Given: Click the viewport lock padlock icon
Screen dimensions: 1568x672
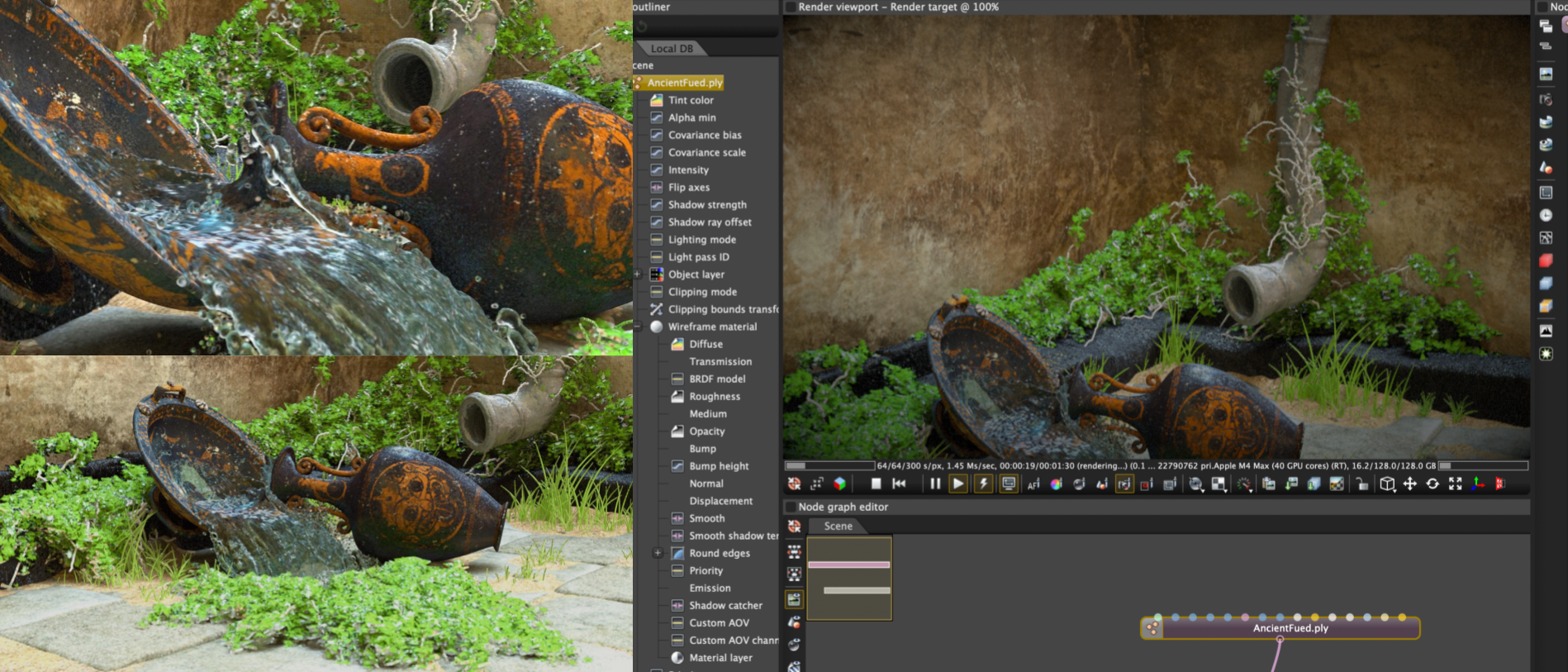Looking at the screenshot, I should [x=1362, y=484].
